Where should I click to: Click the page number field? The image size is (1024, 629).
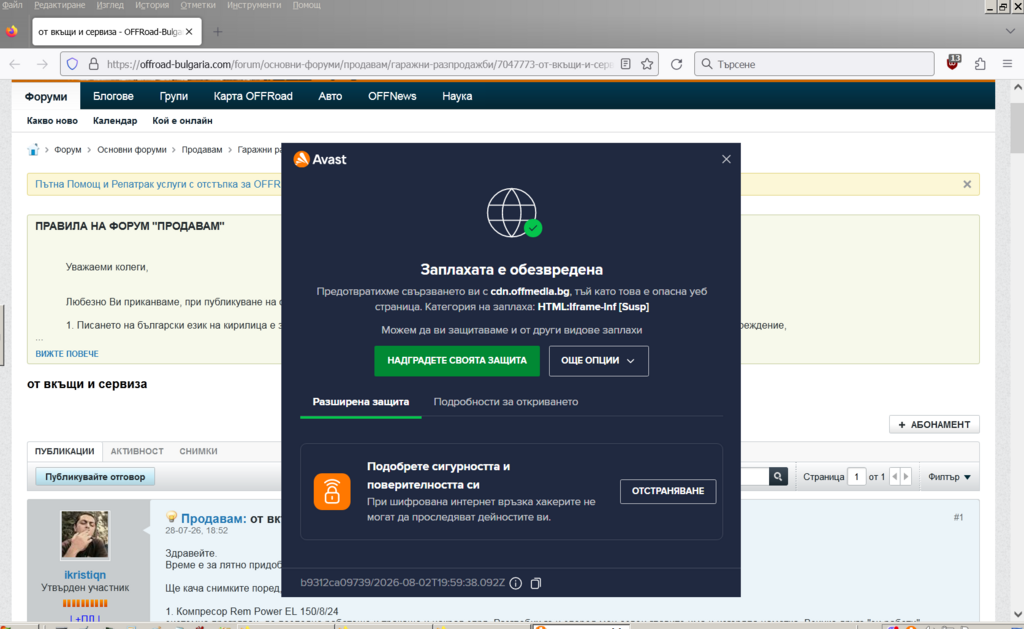tap(856, 477)
